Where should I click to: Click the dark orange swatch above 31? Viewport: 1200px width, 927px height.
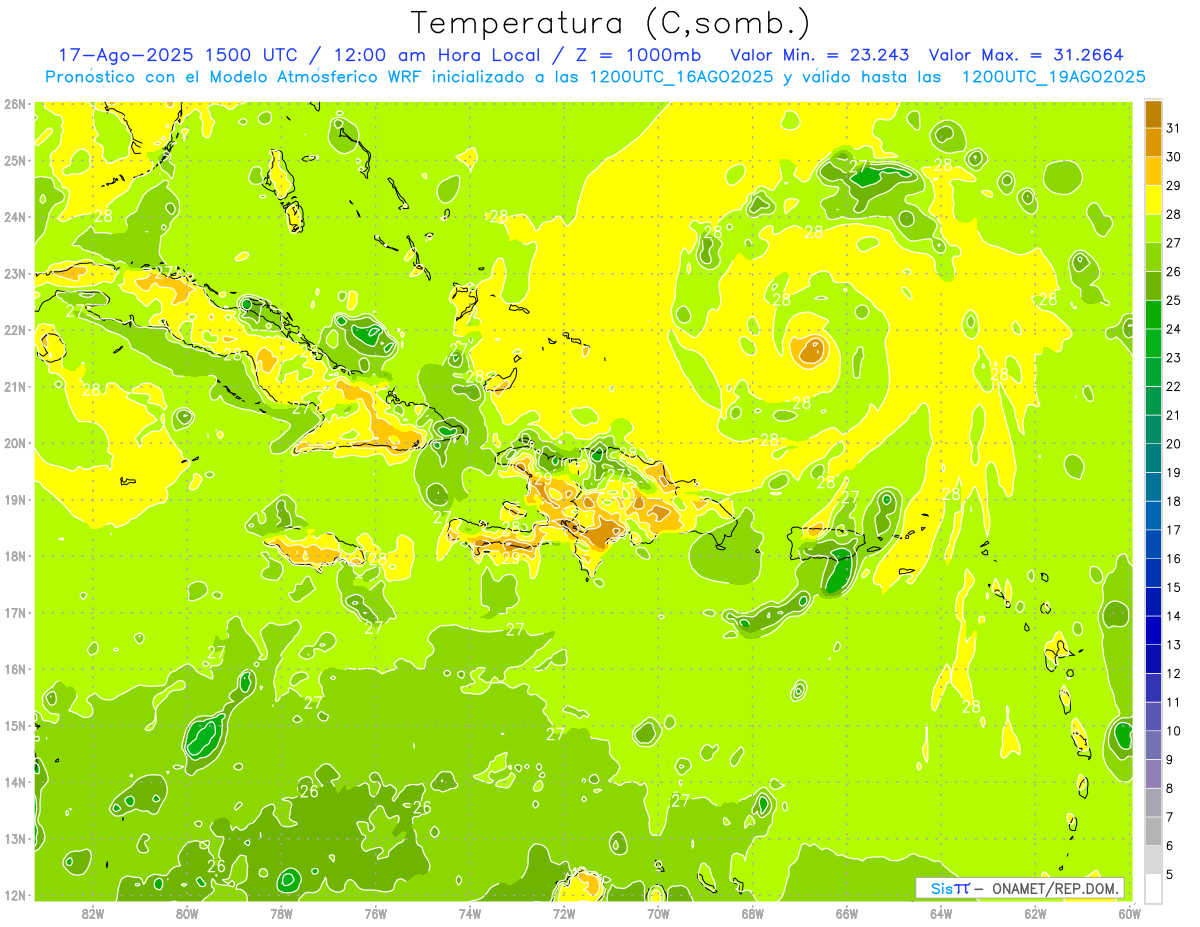tap(1153, 114)
